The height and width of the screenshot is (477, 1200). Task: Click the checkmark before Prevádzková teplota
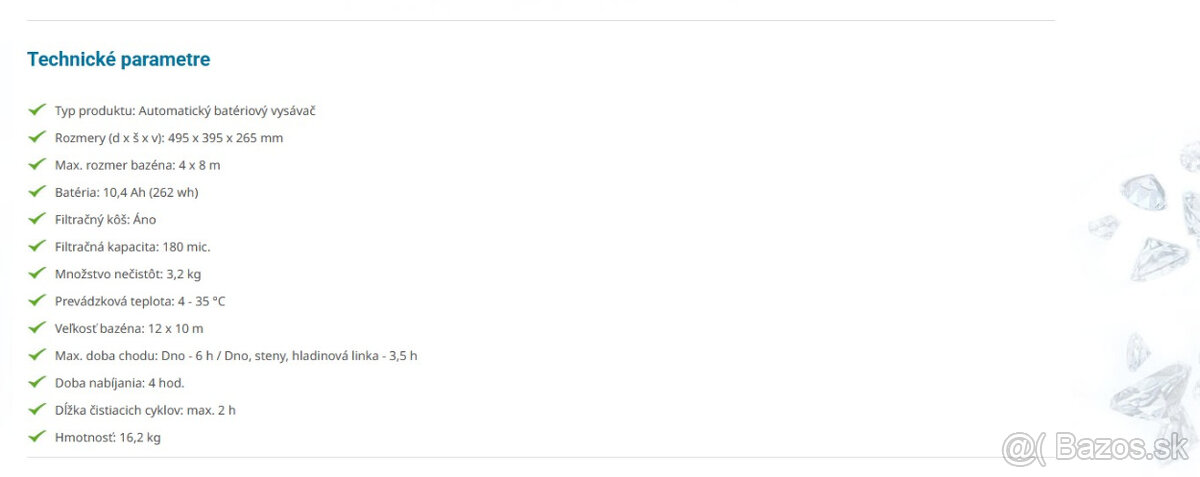point(37,300)
